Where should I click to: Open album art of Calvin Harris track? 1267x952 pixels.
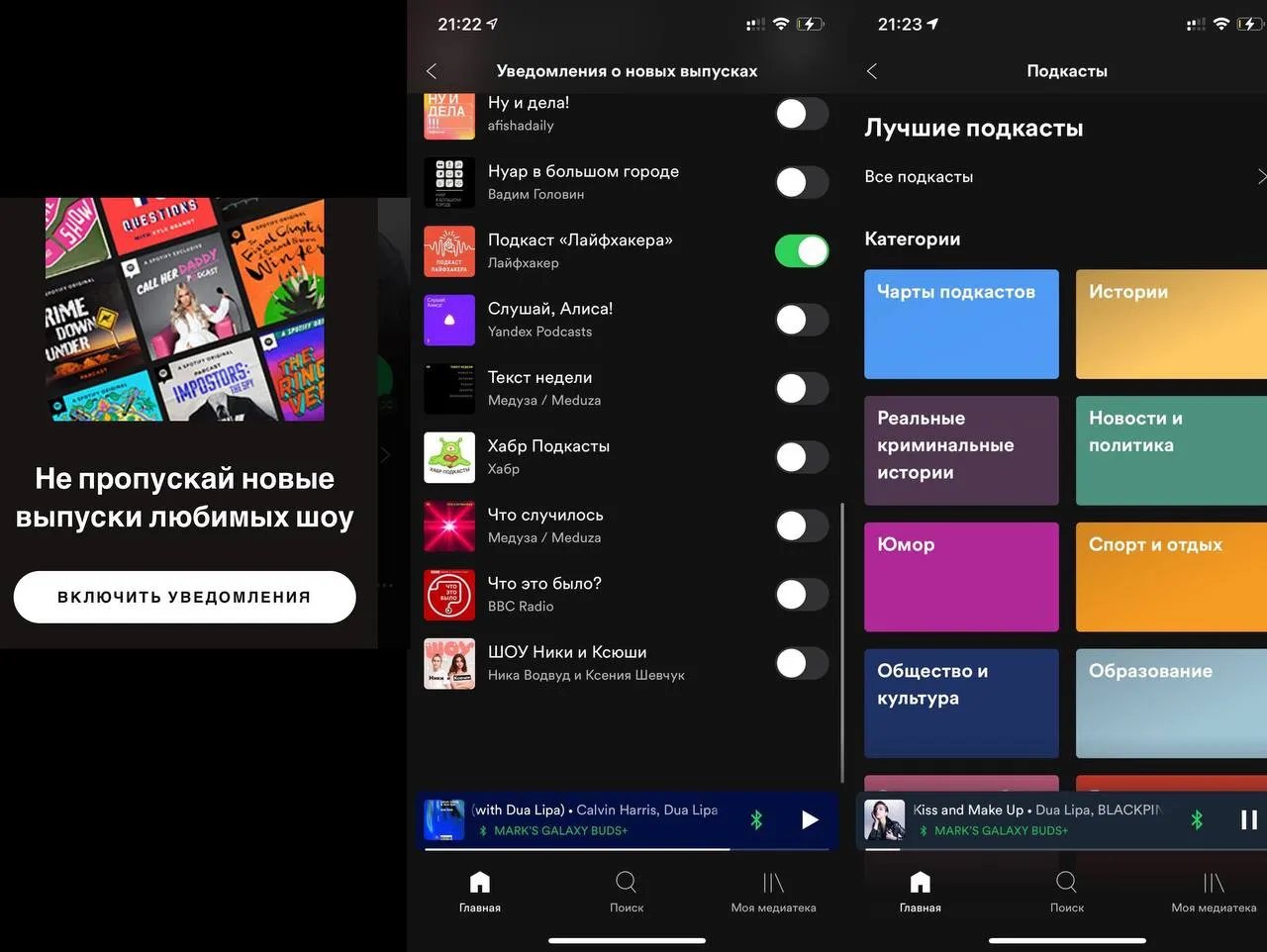444,819
